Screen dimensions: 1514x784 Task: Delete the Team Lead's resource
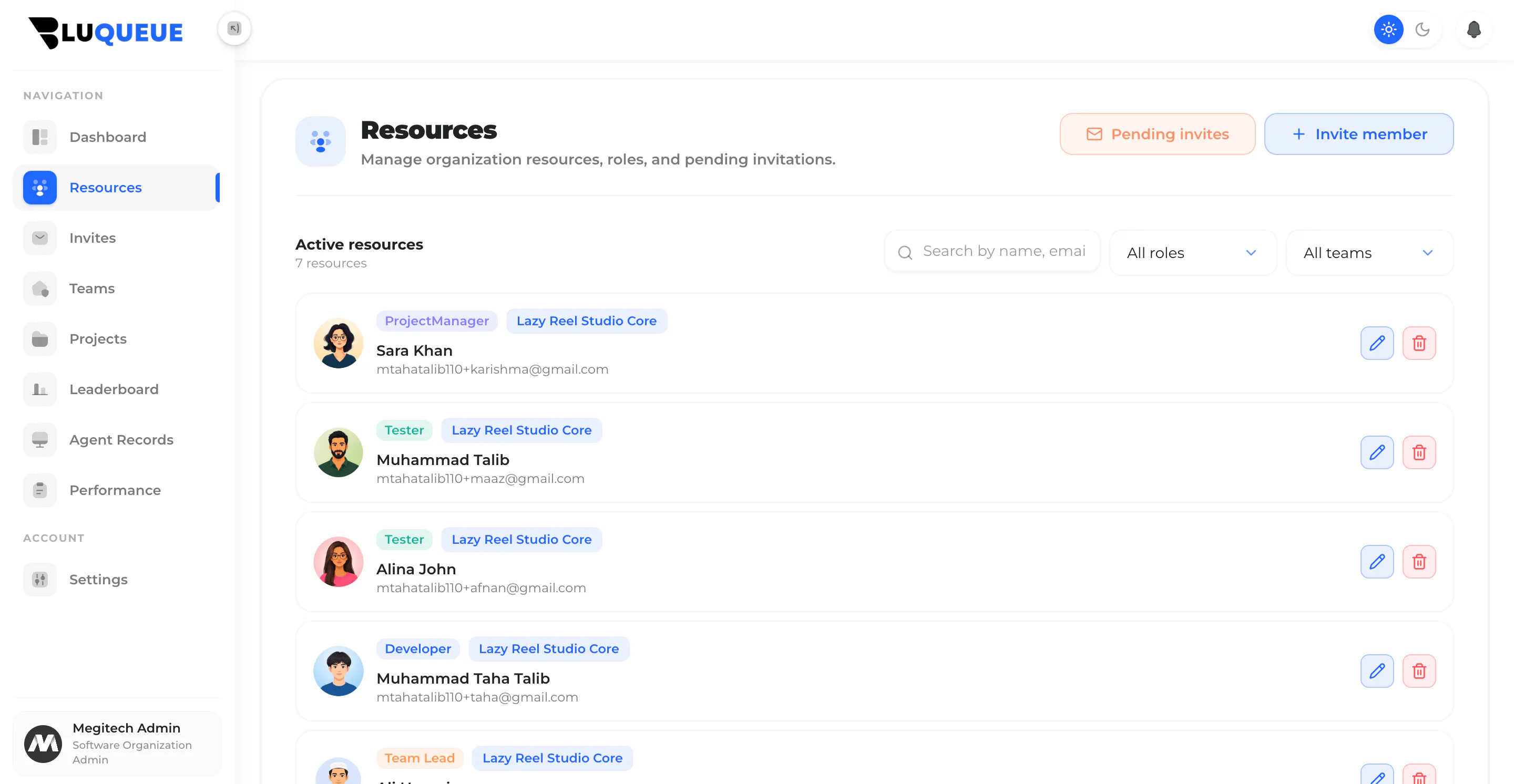pyautogui.click(x=1419, y=775)
